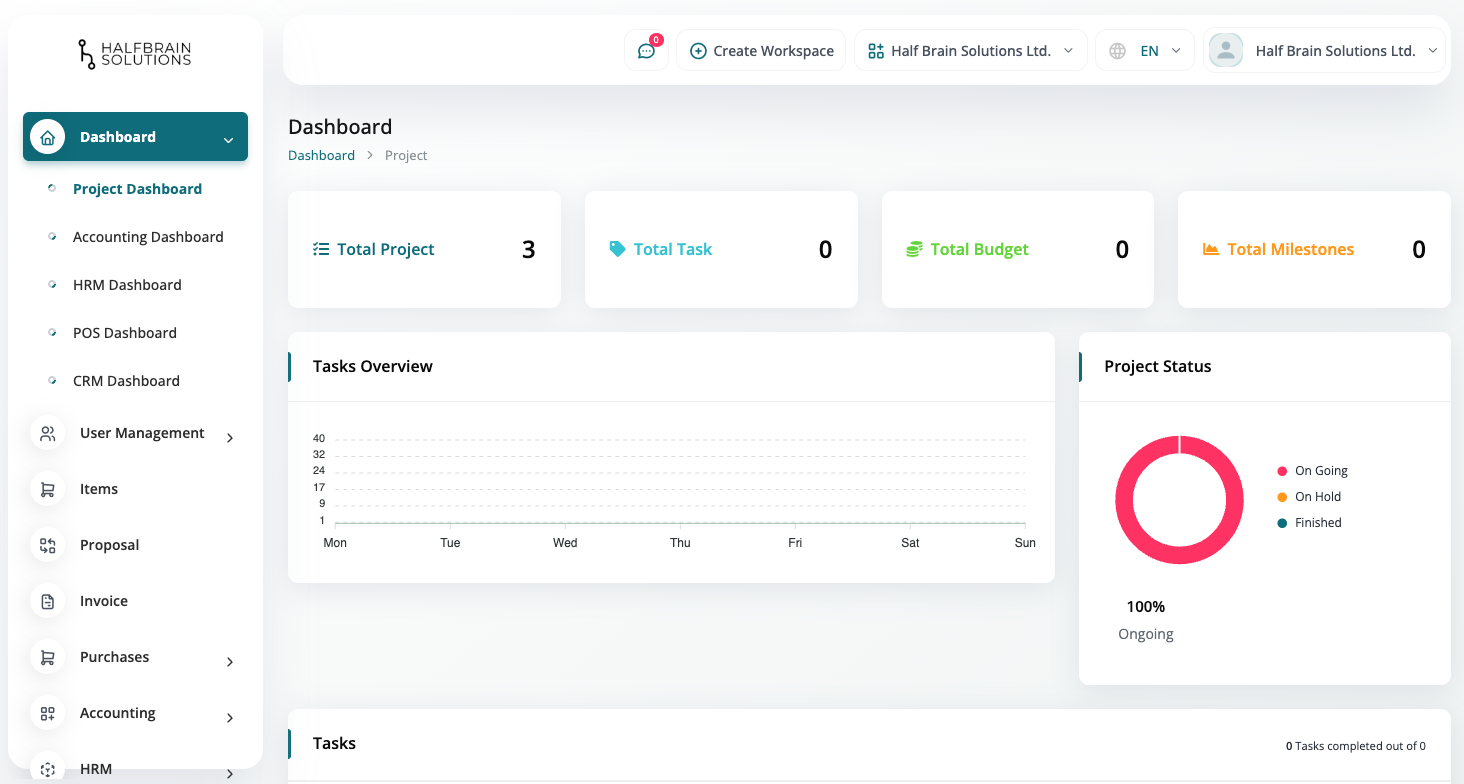Click the User Management people icon
Viewport: 1464px width, 784px height.
pos(47,433)
